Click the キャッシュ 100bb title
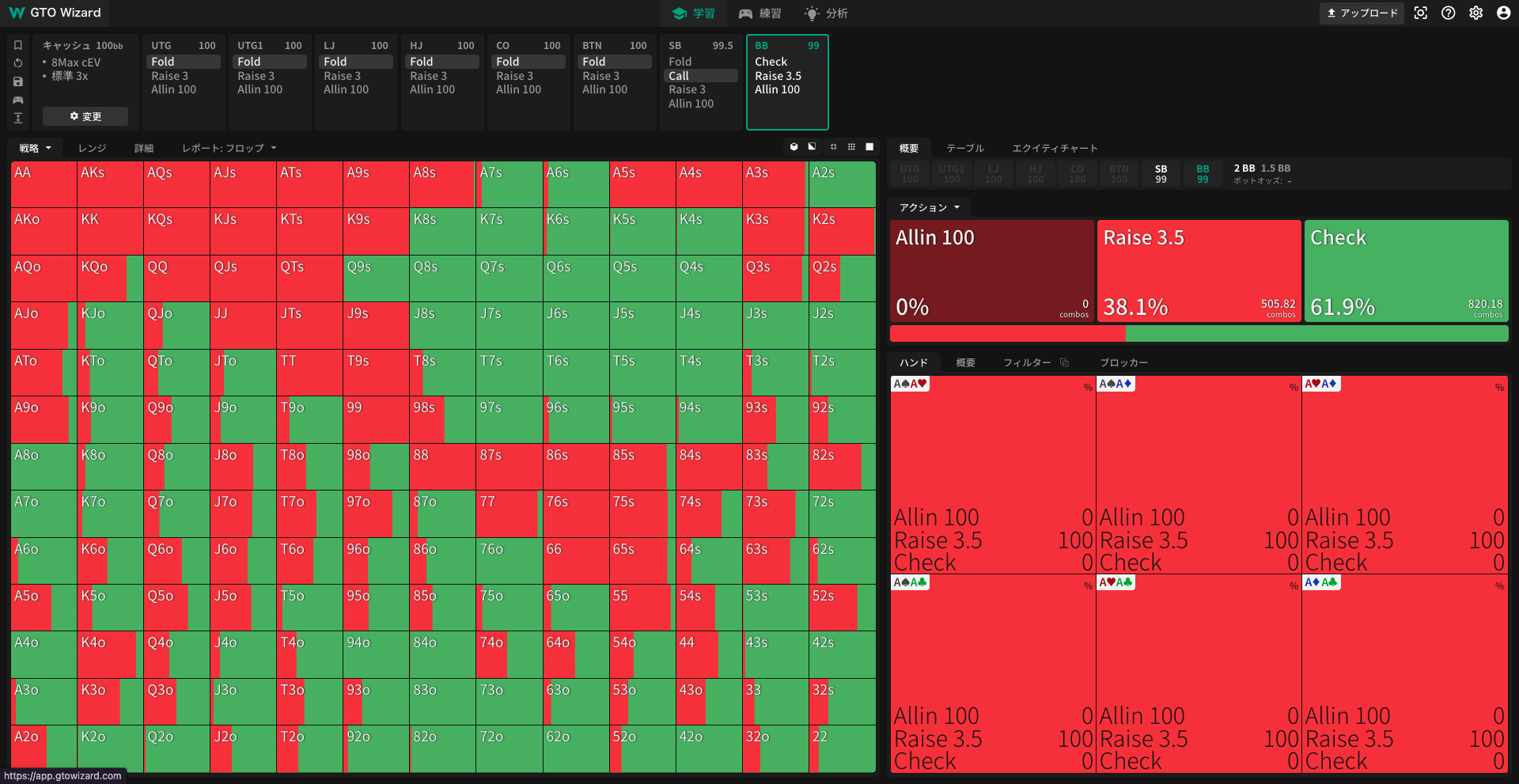 tap(82, 45)
